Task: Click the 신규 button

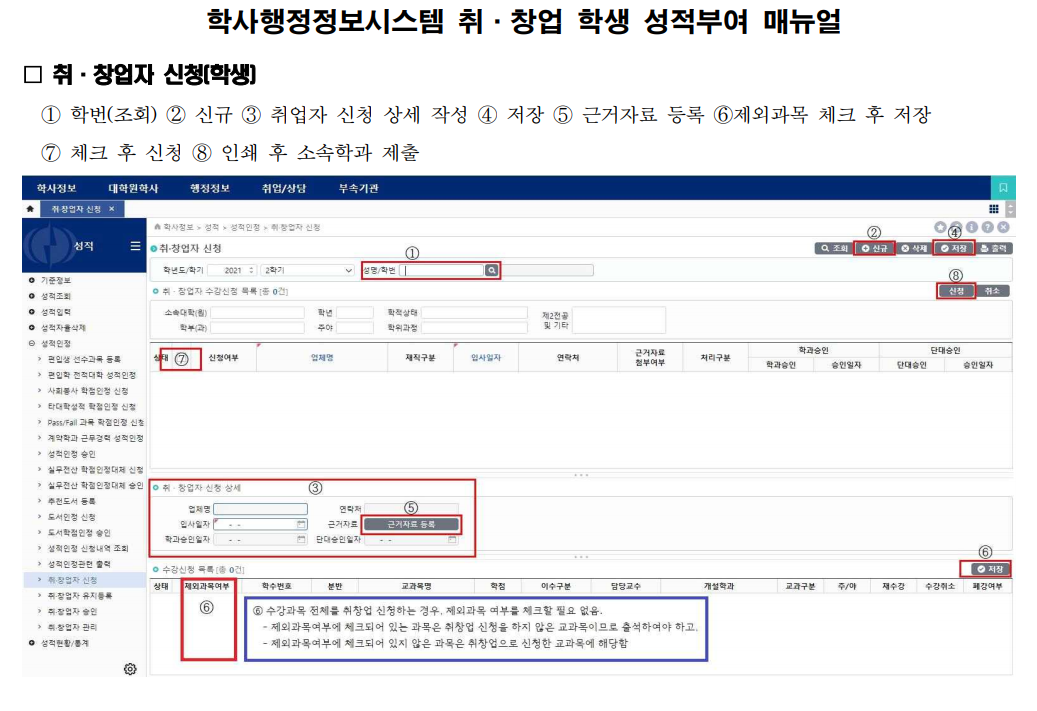Action: pos(874,248)
